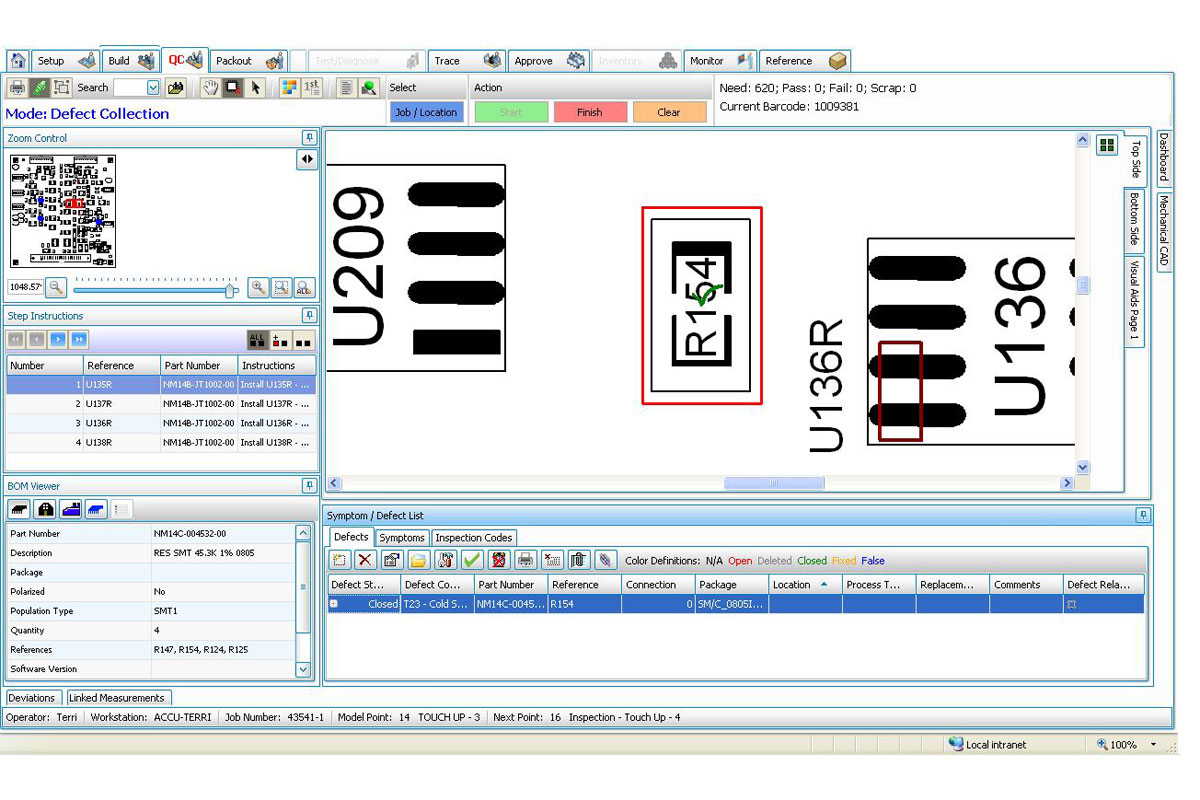Open the Trace ribbon tab

tap(449, 60)
